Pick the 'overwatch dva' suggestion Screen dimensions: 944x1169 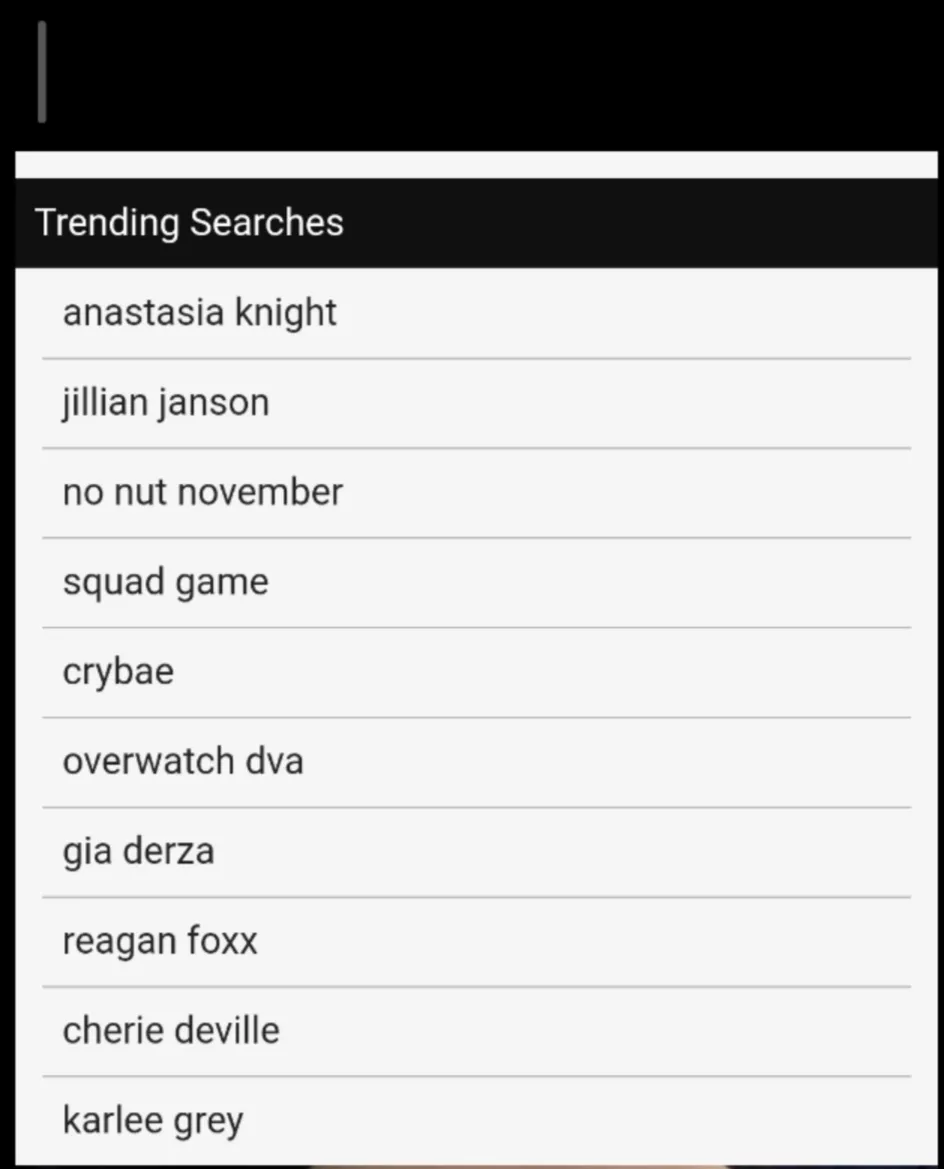click(x=183, y=761)
